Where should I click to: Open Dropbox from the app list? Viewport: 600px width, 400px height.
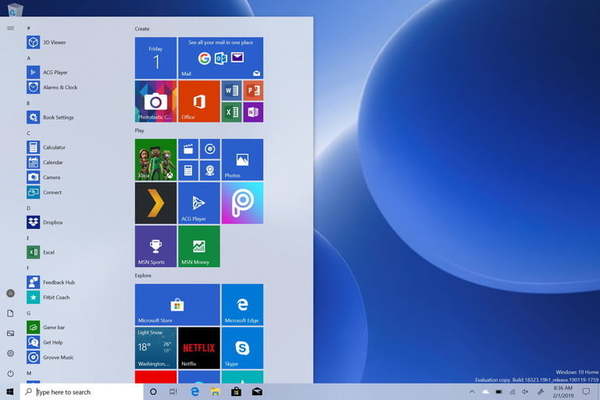click(x=45, y=222)
